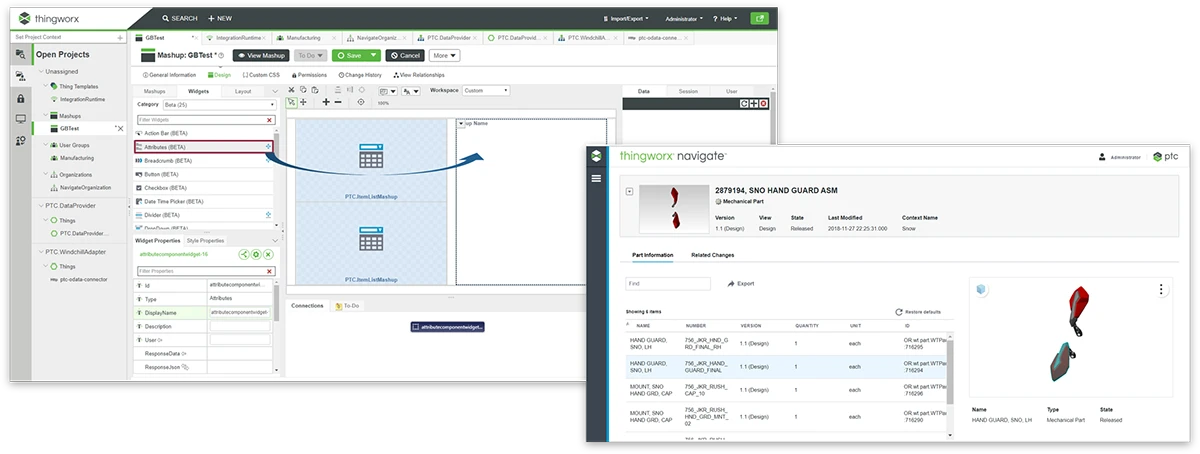Select the users icon in the left sidebar

[x=21, y=141]
